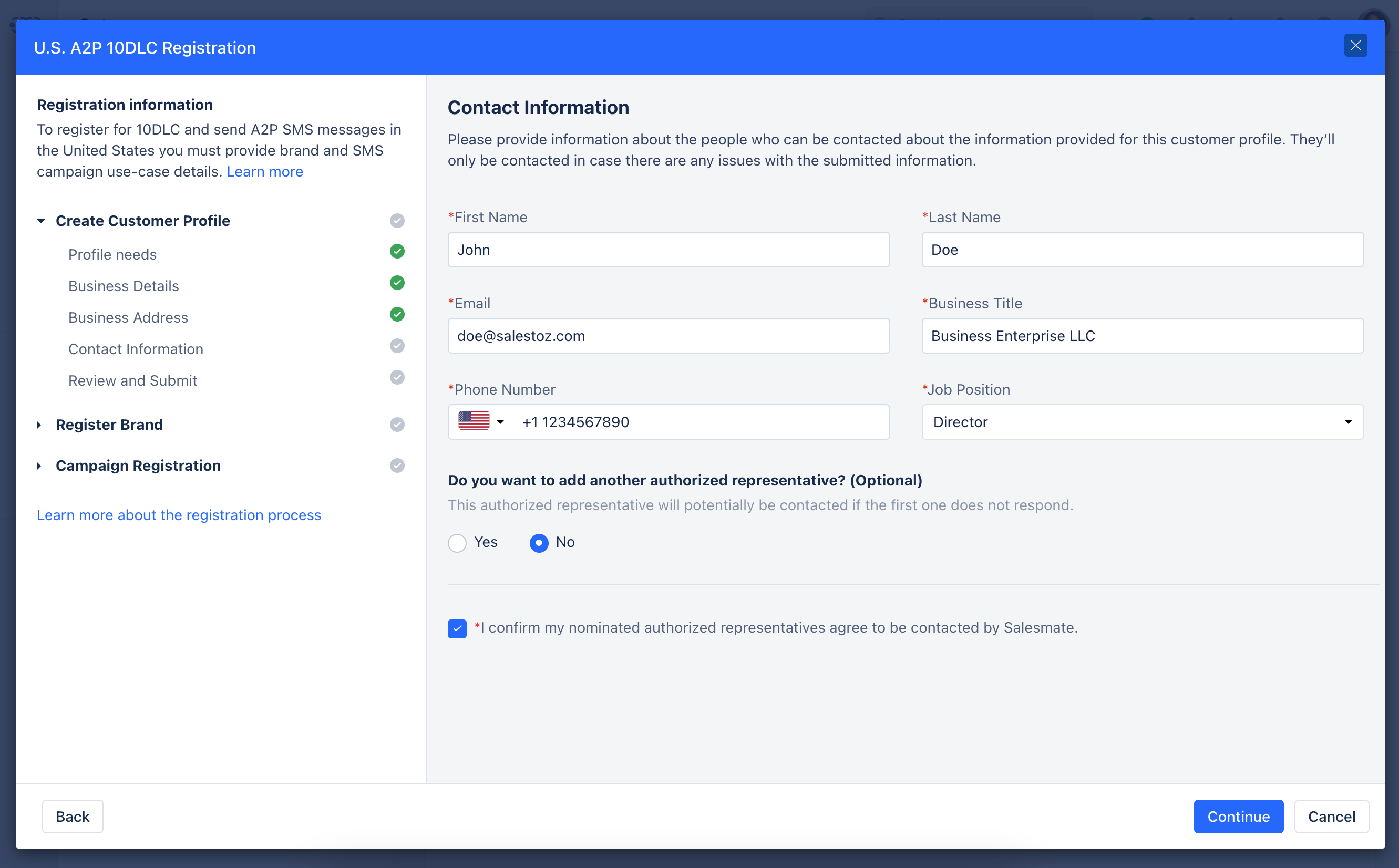Screen dimensions: 1399x868
Task: Select the No radio button
Action: (539, 543)
